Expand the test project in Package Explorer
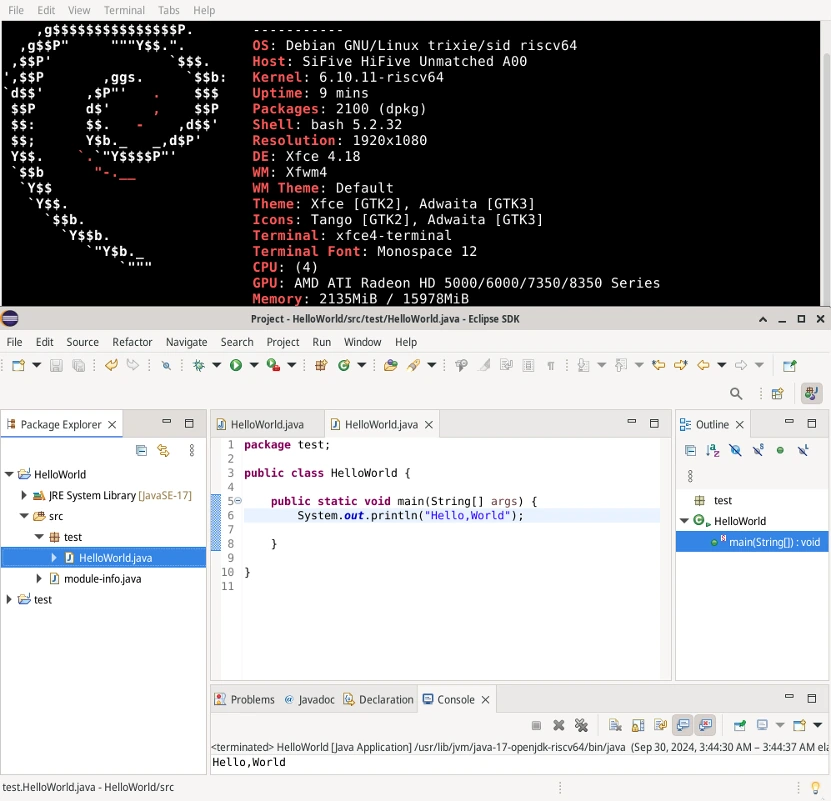 coord(9,599)
